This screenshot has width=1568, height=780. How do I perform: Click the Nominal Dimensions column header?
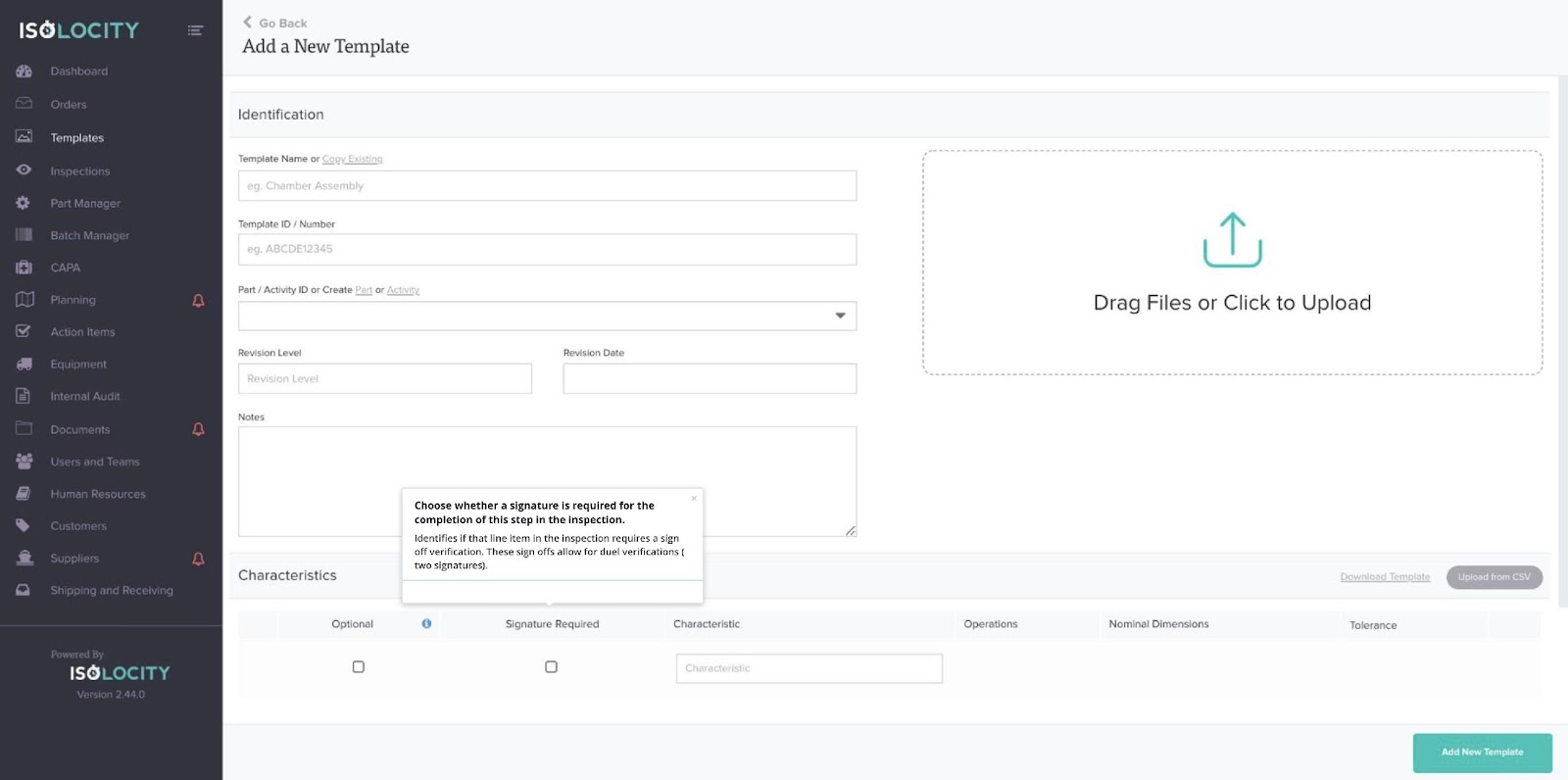[1158, 624]
